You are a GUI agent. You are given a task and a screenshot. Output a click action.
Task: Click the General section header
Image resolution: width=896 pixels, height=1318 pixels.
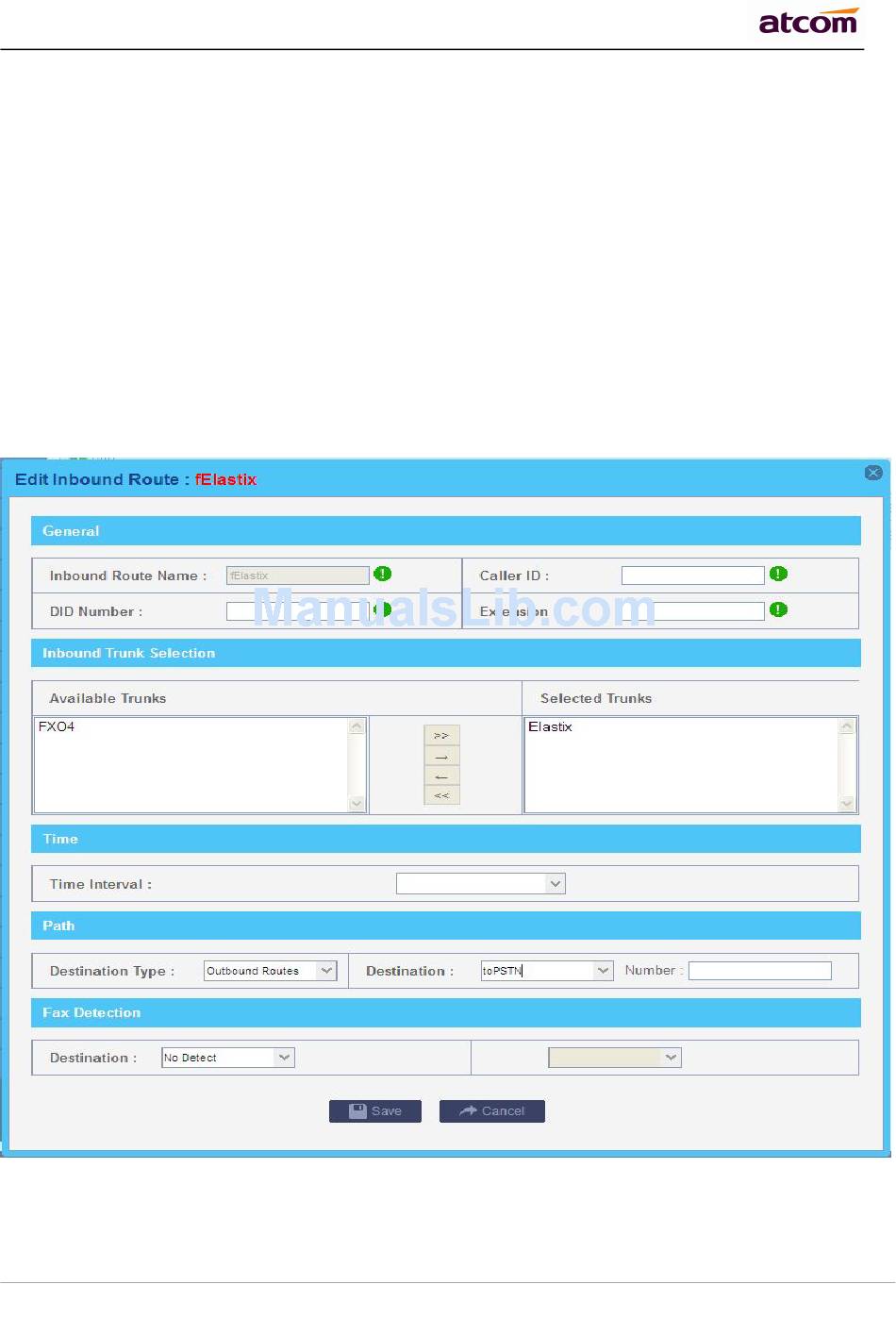click(446, 531)
